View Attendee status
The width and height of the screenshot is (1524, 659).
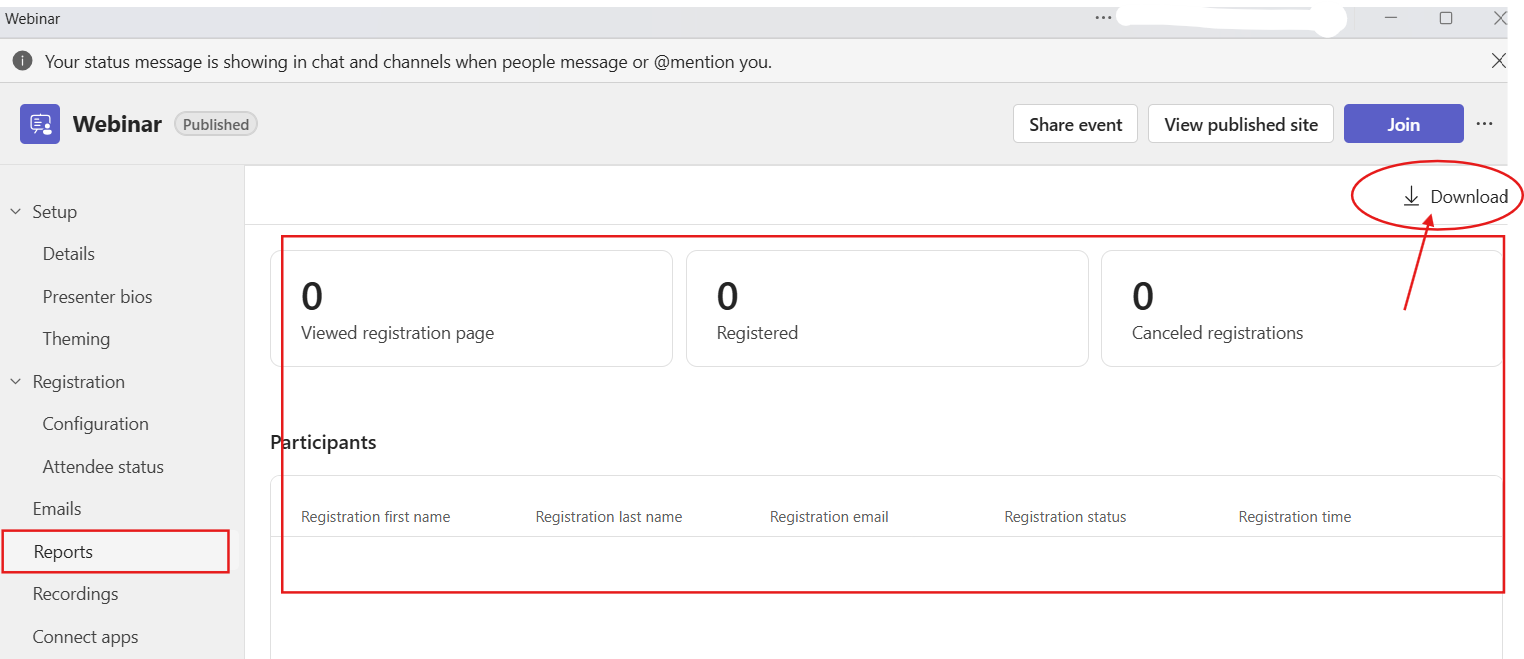click(x=103, y=467)
